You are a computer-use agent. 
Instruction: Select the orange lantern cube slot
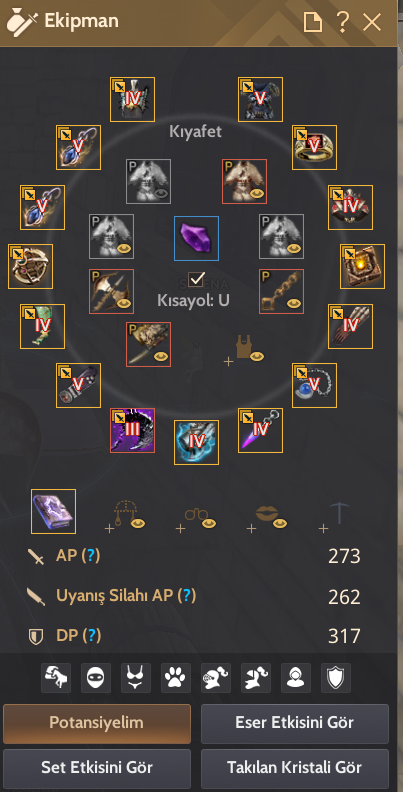coord(363,266)
